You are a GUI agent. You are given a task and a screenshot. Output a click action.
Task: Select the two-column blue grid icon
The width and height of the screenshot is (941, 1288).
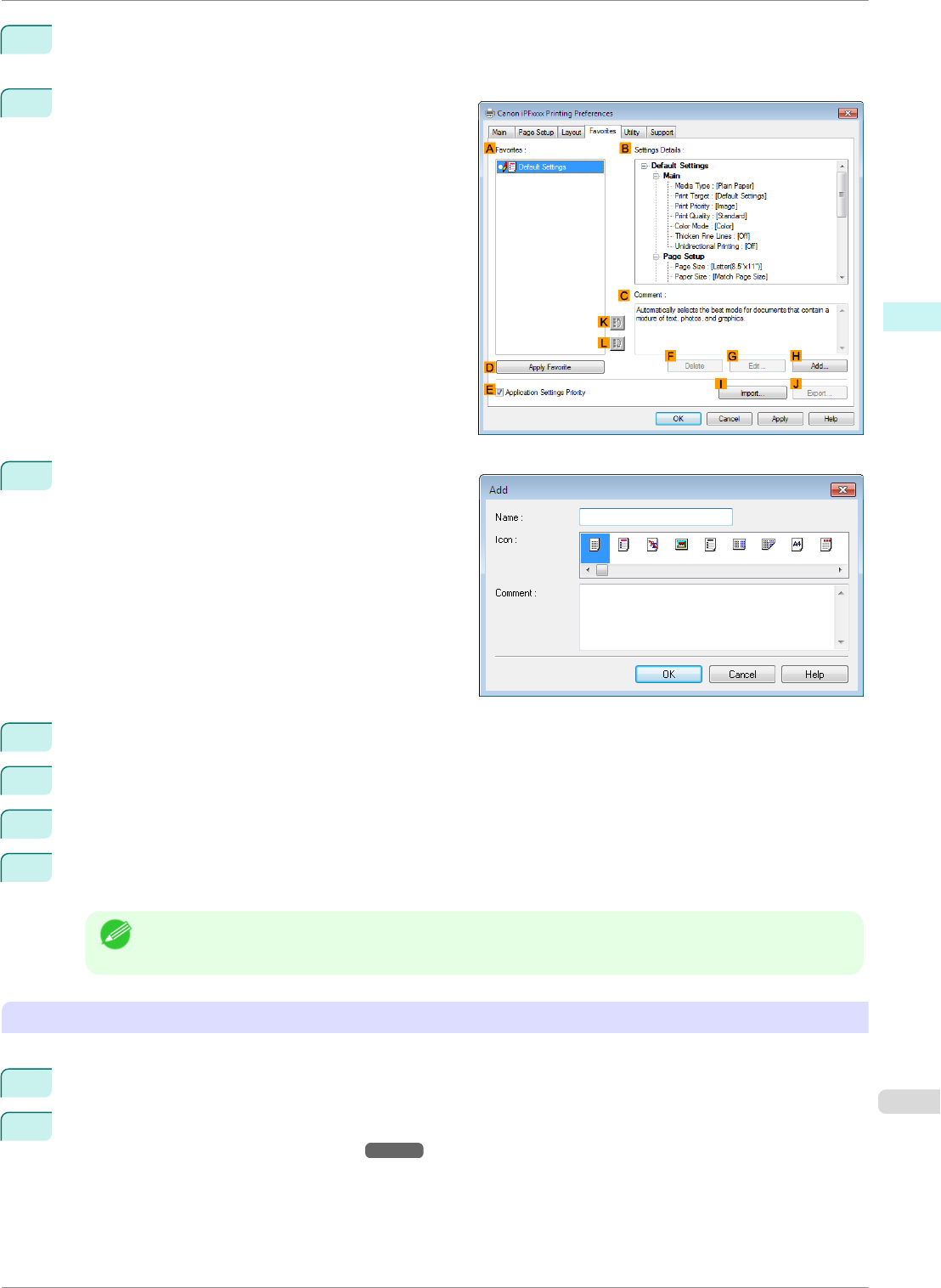pos(739,545)
